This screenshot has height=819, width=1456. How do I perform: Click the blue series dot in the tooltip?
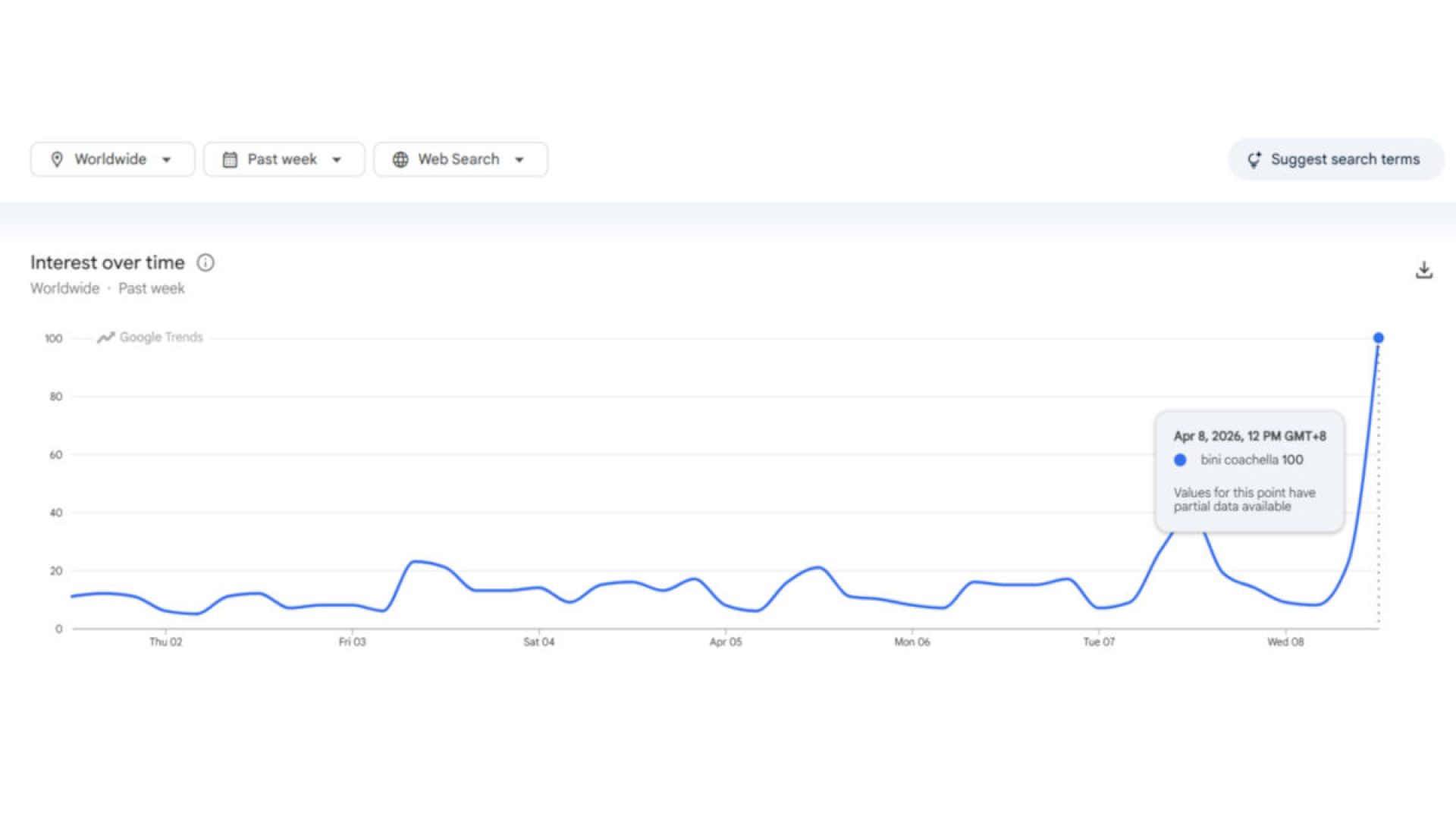(x=1180, y=460)
